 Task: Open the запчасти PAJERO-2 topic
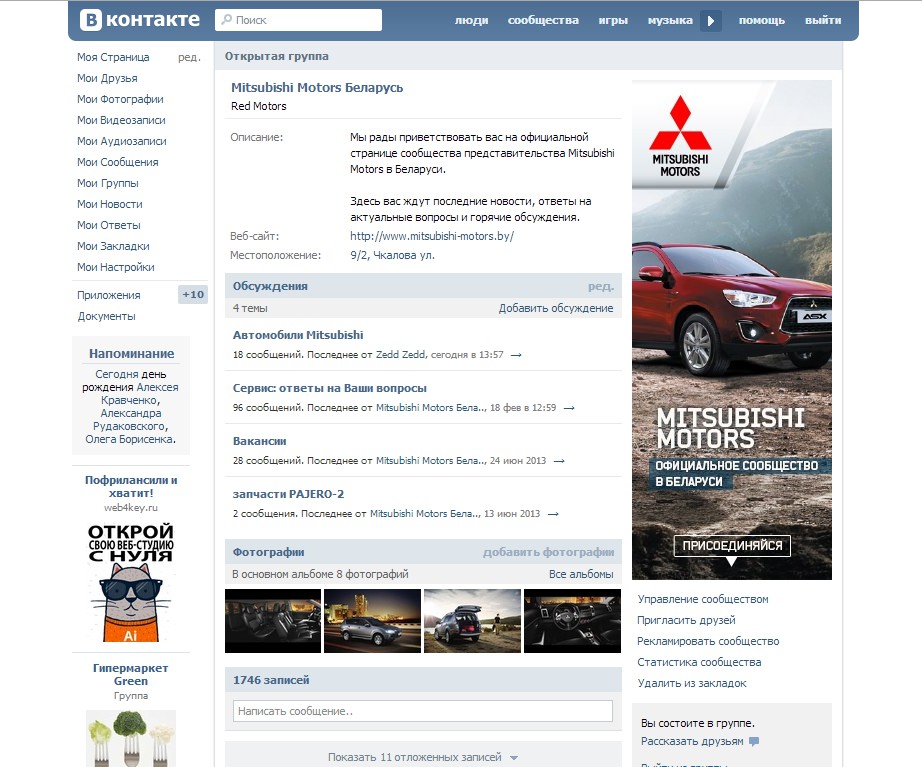(288, 494)
